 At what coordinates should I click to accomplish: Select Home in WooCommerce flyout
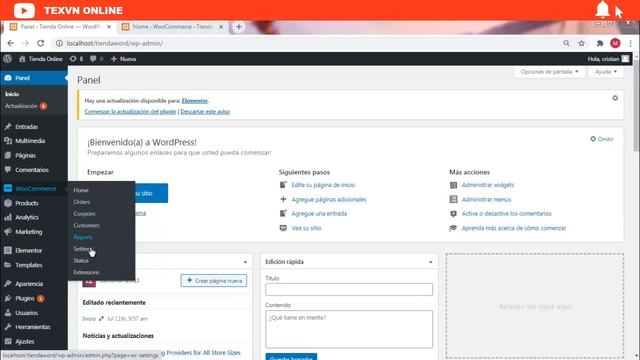(81, 190)
